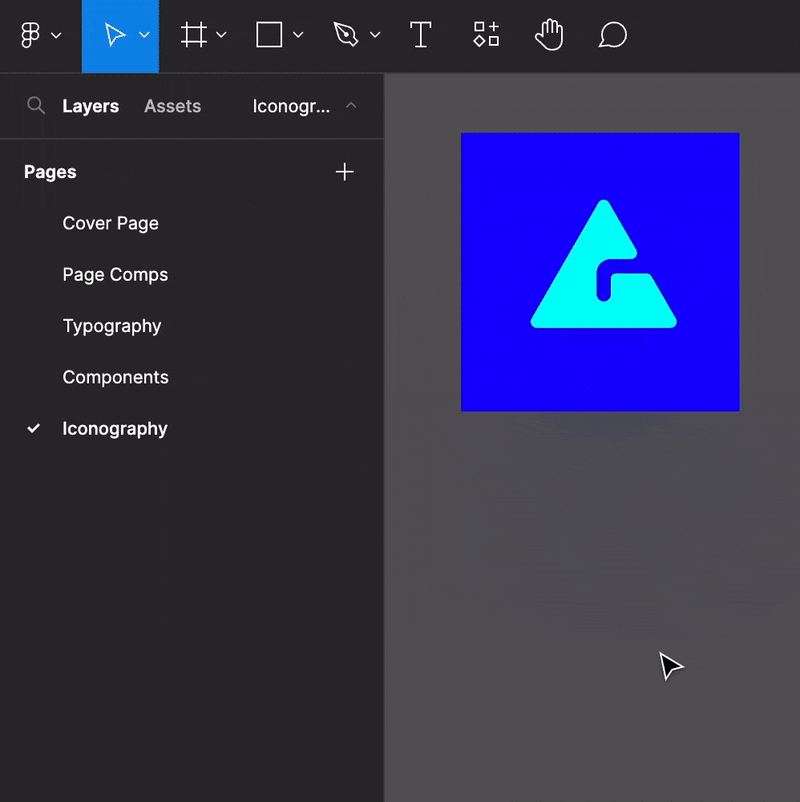Select the Typography page

coord(112,325)
